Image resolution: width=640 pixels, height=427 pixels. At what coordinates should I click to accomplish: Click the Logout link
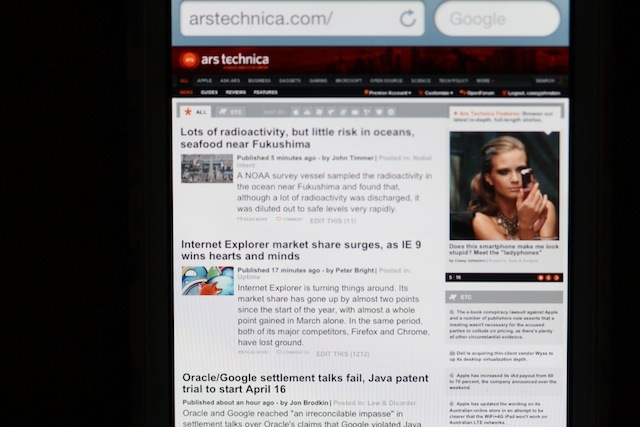(x=531, y=93)
